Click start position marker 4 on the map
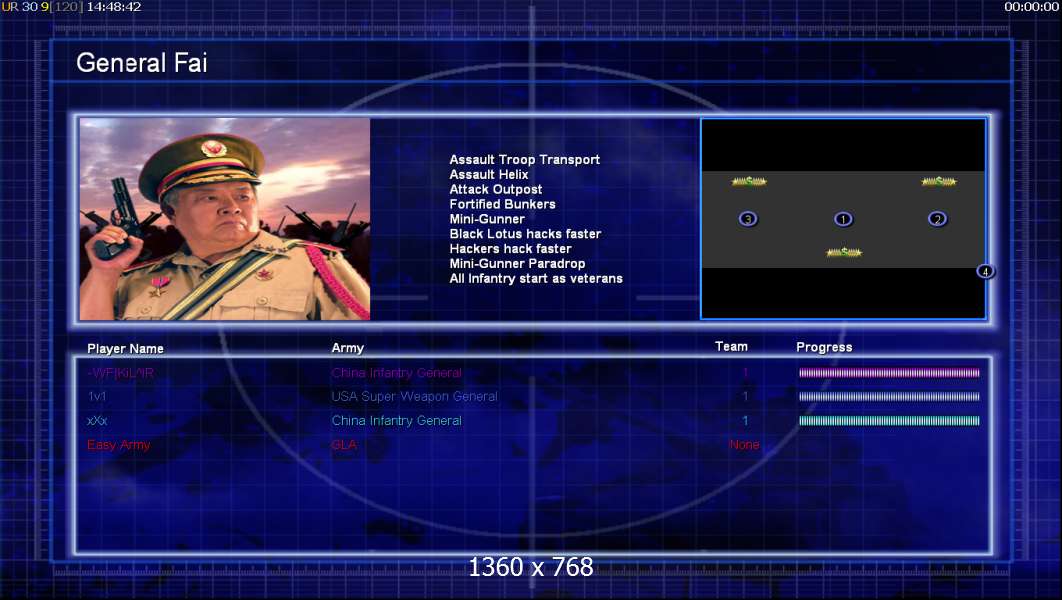This screenshot has height=600, width=1062. click(x=985, y=272)
